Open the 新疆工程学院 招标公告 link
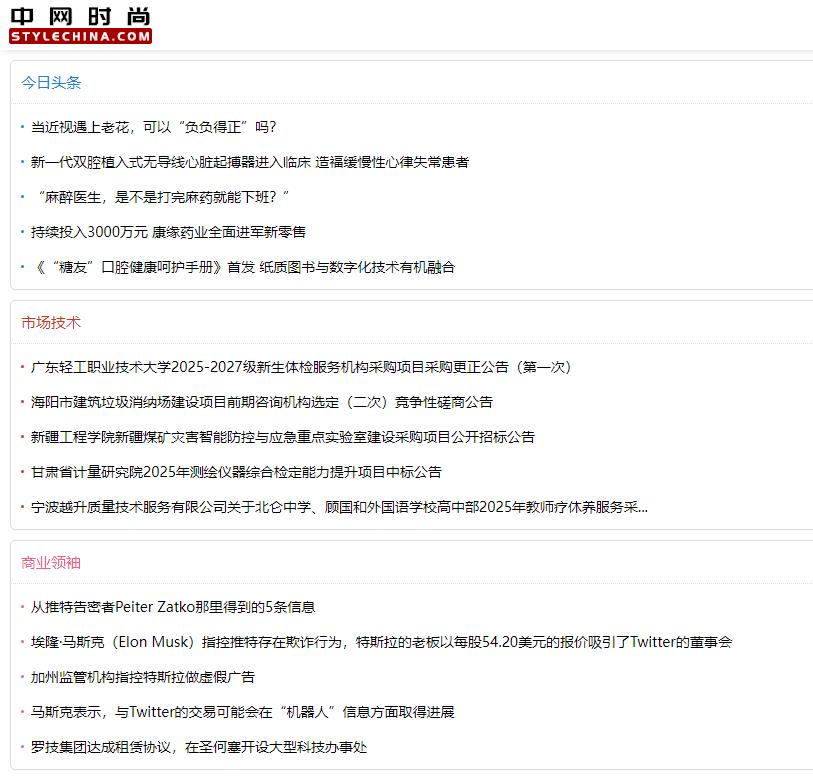The width and height of the screenshot is (813, 777). 282,437
